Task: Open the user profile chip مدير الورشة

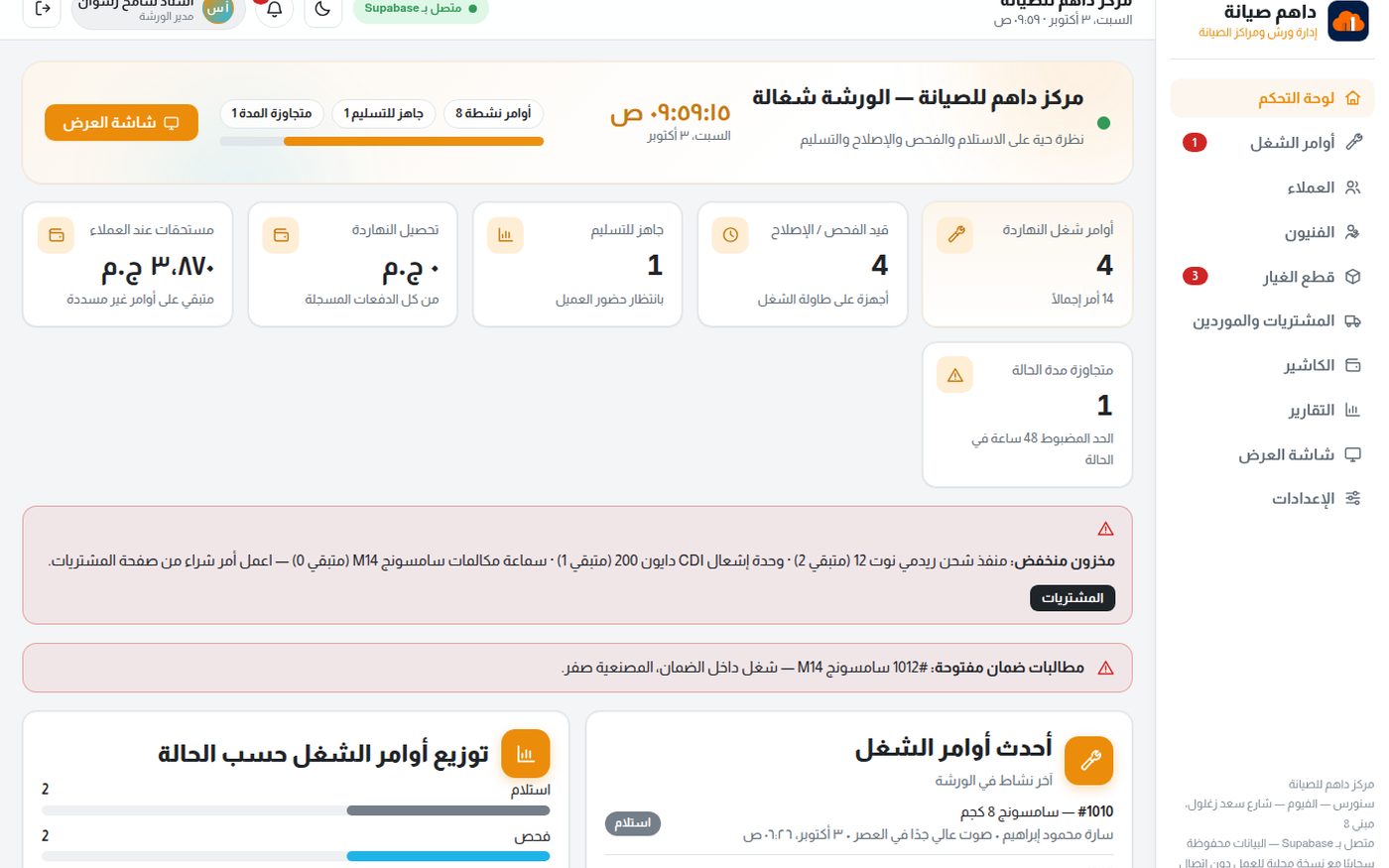Action: coord(158,10)
